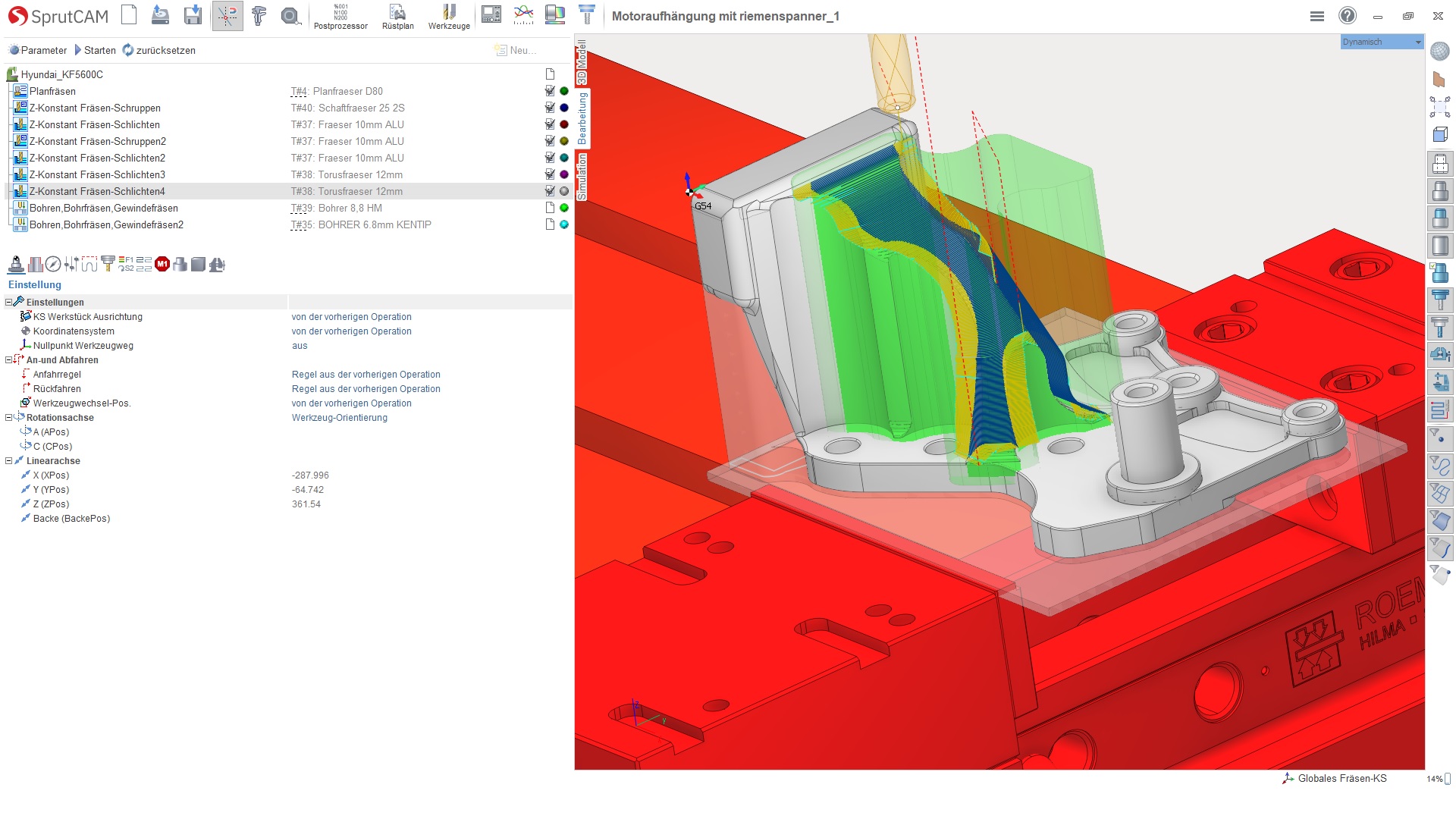
Task: Open the load-project icon next to New
Action: [x=161, y=15]
